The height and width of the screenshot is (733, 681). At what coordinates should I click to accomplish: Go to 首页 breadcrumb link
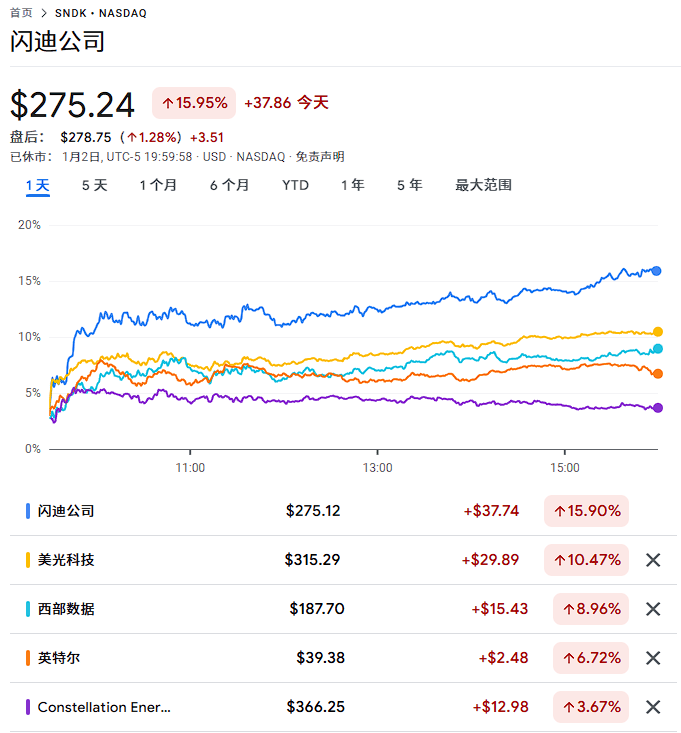(21, 13)
